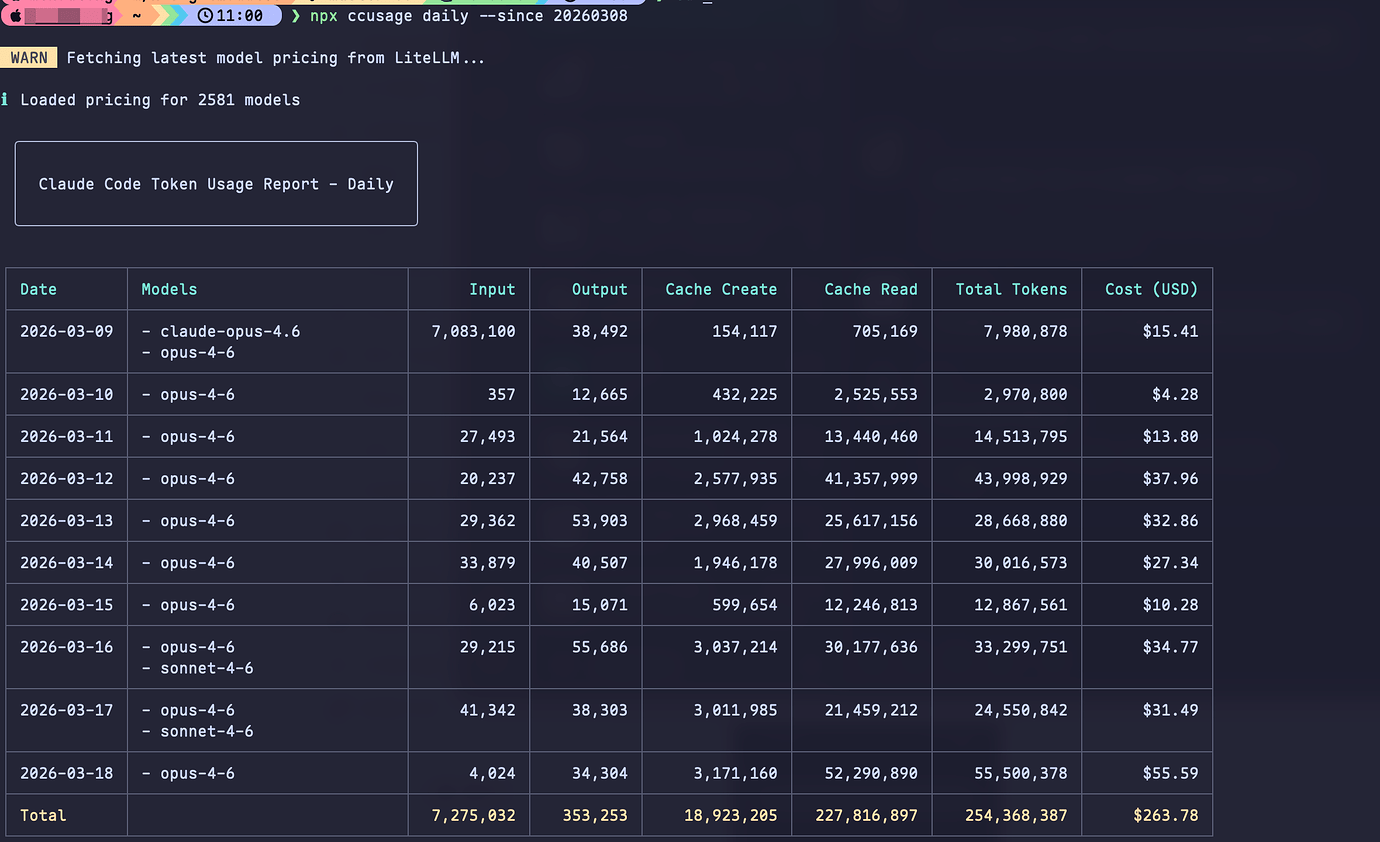
Task: Select the 2026-03-09 date cell
Action: coord(66,331)
